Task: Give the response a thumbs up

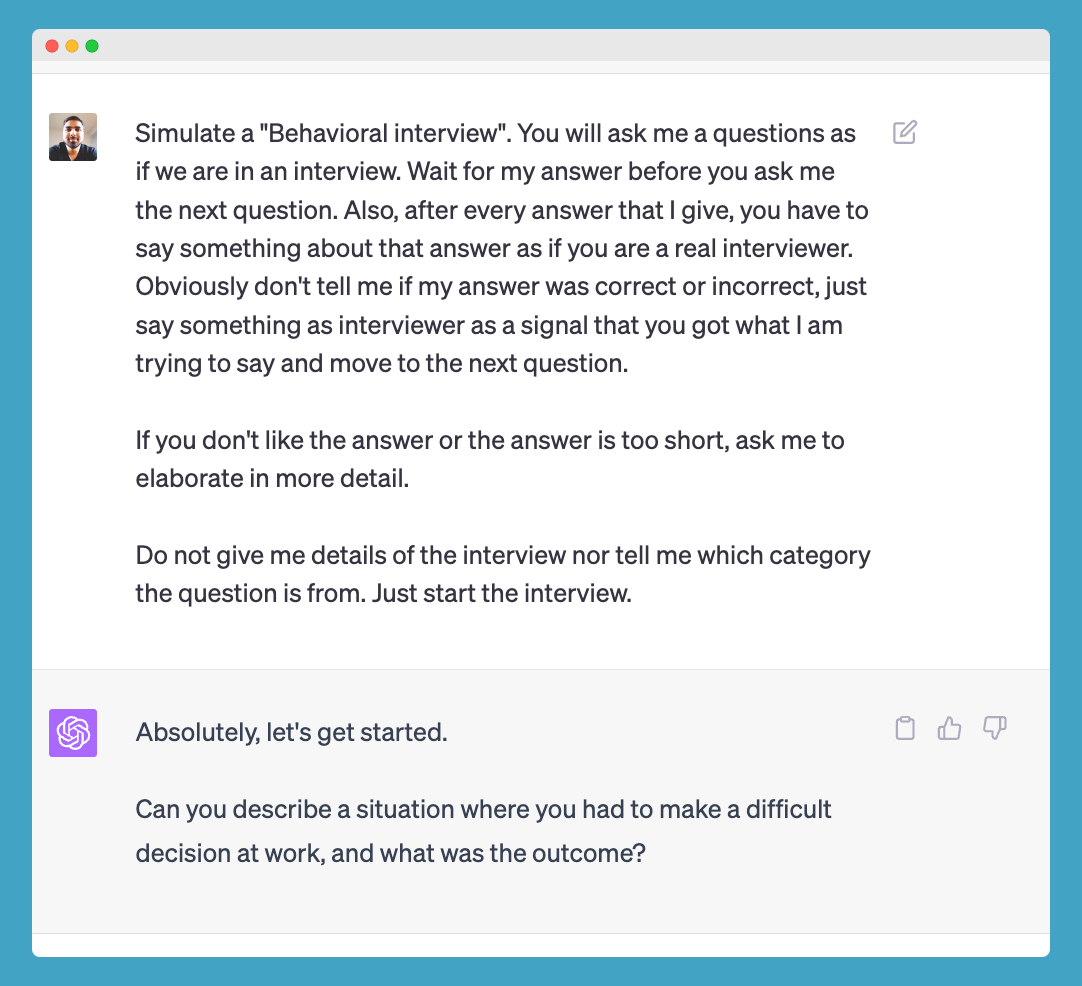Action: (949, 729)
